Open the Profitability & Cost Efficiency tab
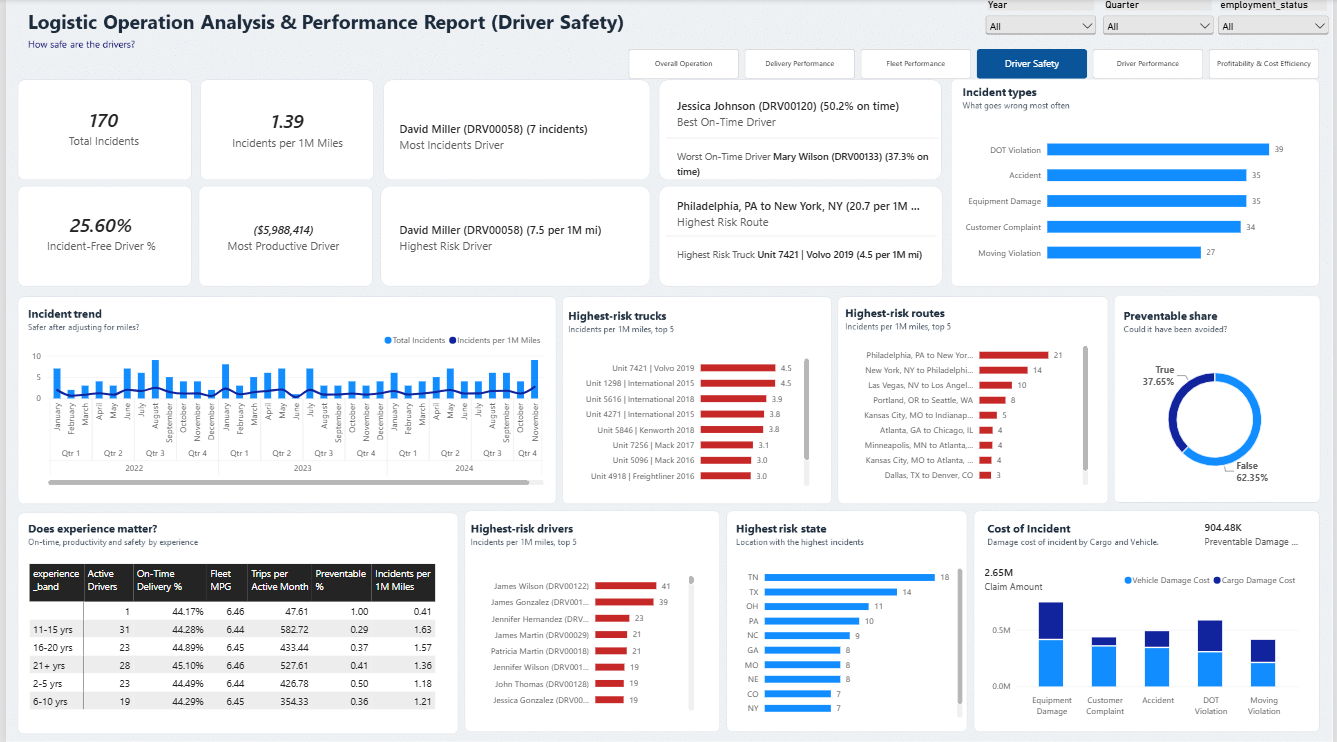The height and width of the screenshot is (742, 1337). tap(1264, 64)
